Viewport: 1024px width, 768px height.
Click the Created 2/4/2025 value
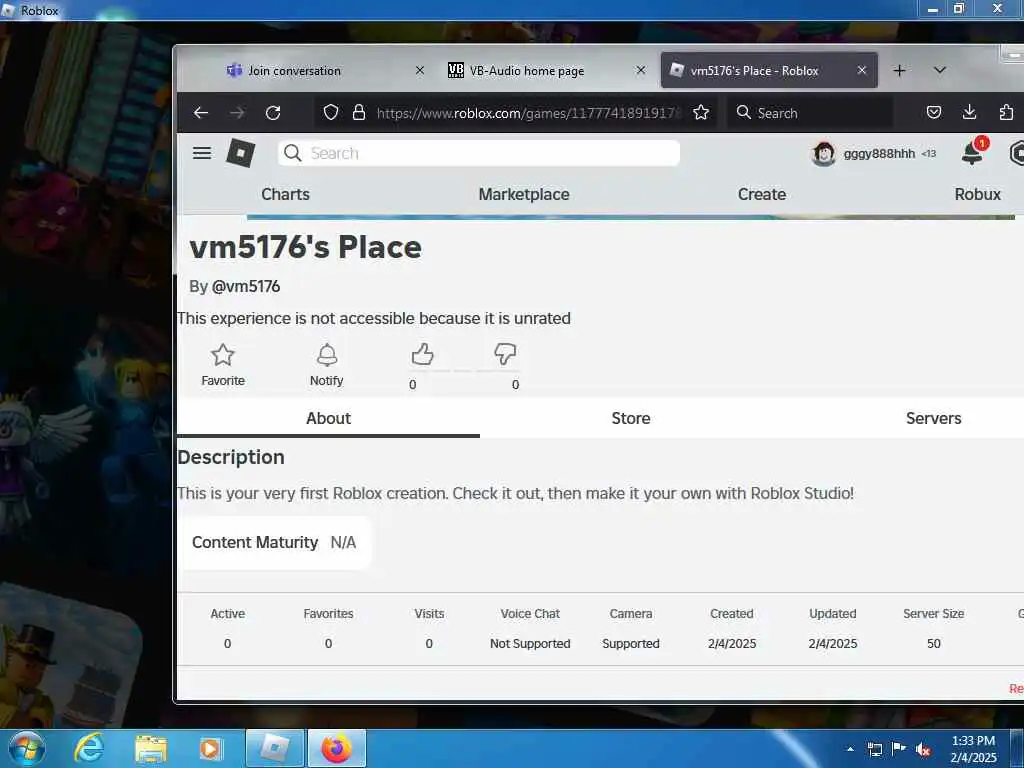coord(731,643)
